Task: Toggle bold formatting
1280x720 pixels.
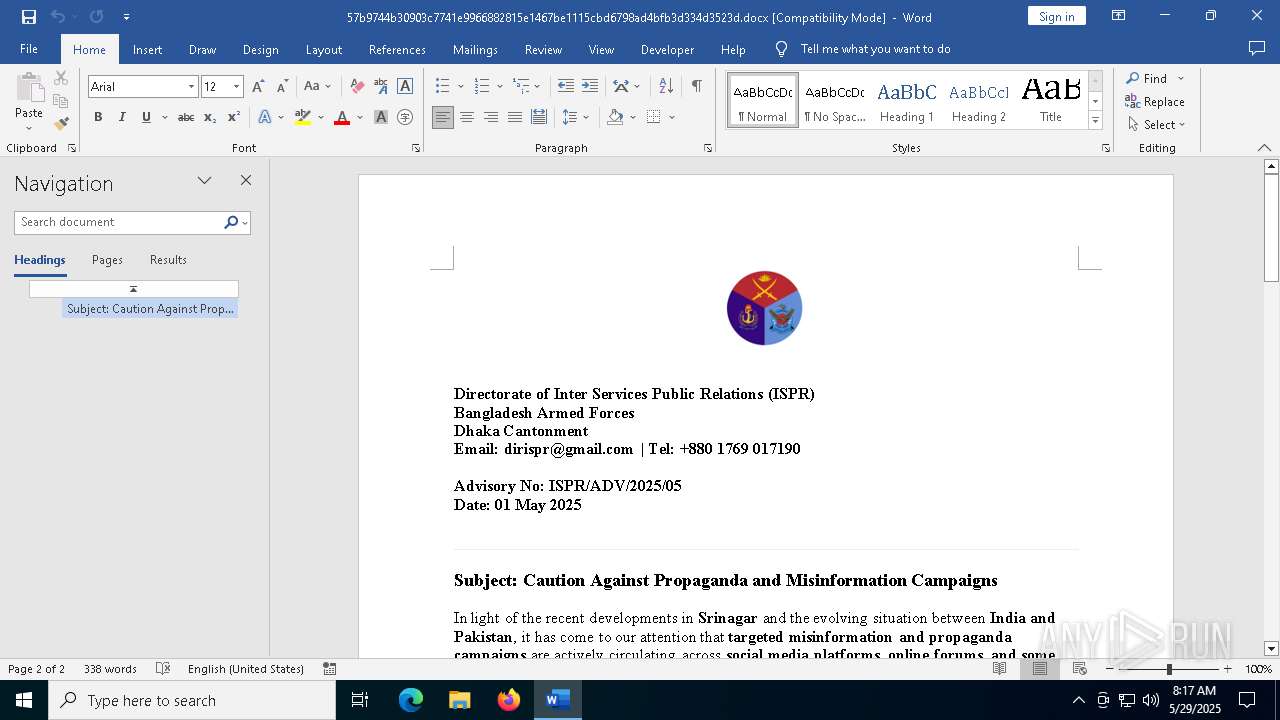Action: point(98,117)
